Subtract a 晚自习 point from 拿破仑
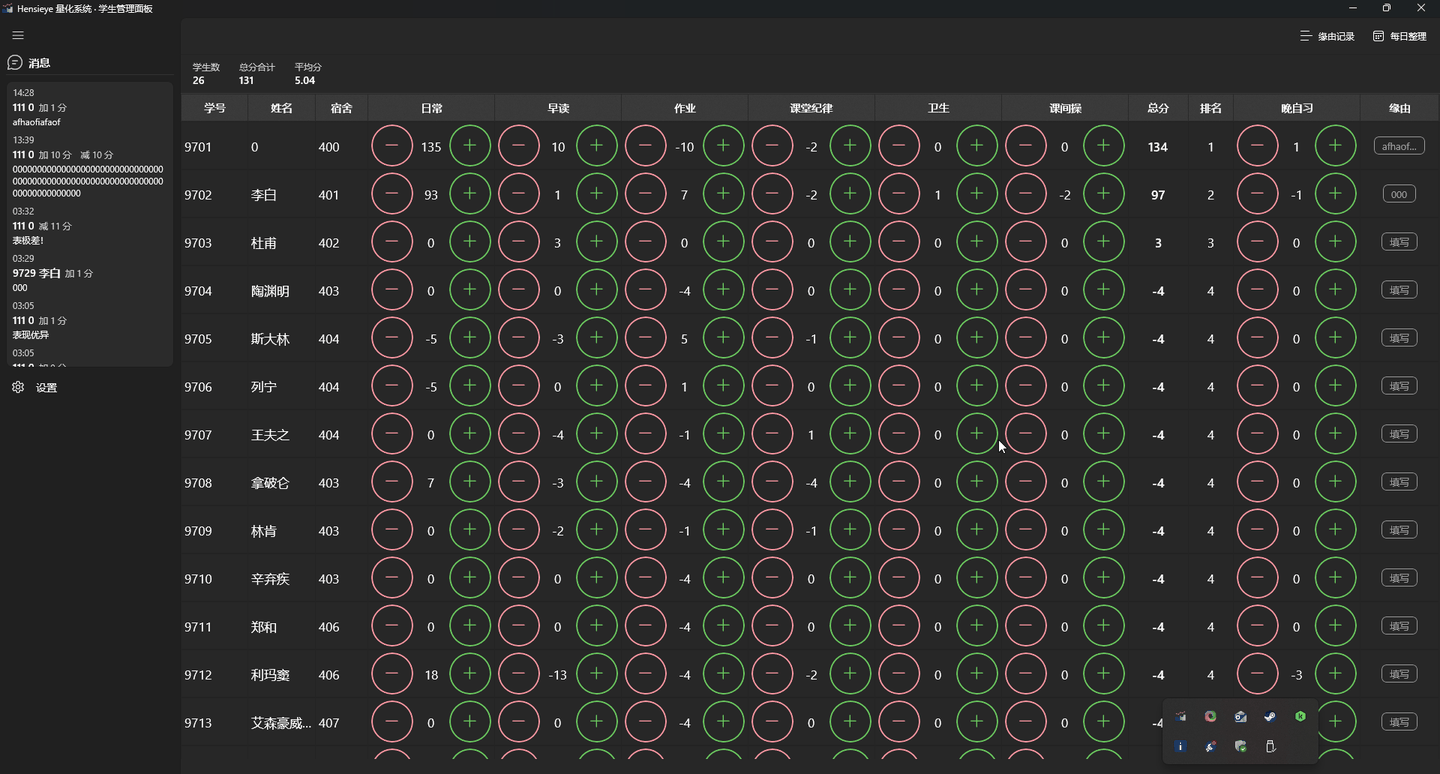This screenshot has width=1440, height=774. (1257, 483)
